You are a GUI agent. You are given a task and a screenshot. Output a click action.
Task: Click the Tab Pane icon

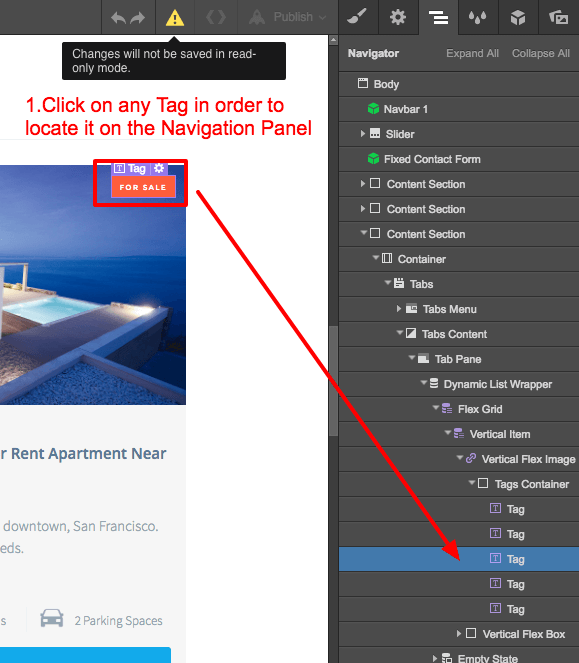click(423, 359)
